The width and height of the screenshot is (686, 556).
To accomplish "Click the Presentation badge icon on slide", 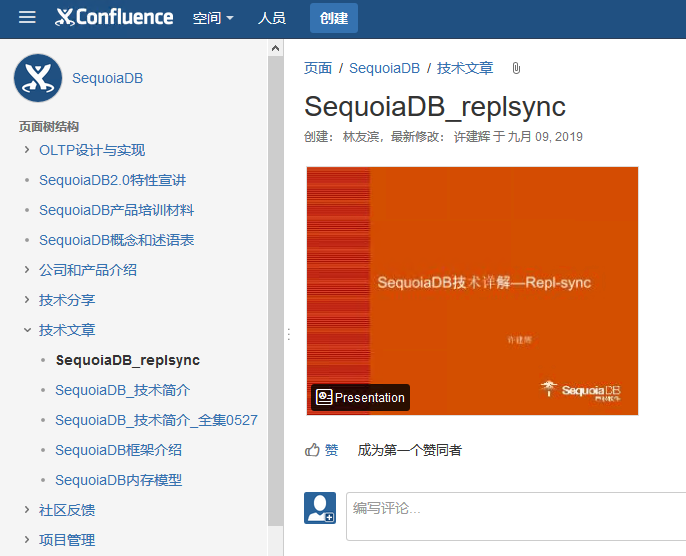I will tap(324, 397).
